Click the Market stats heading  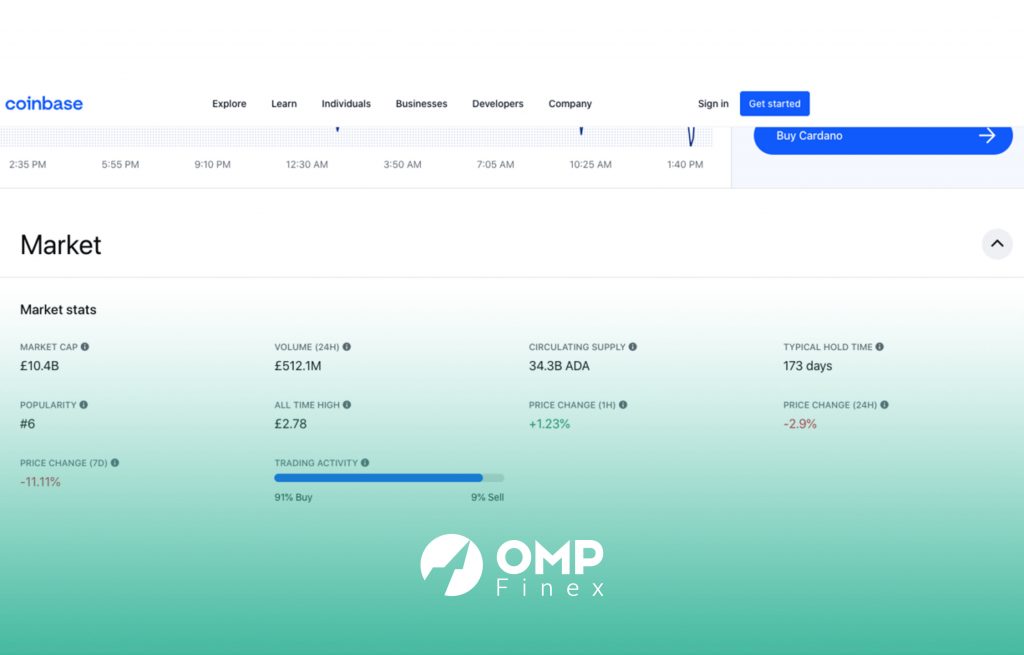pyautogui.click(x=58, y=310)
